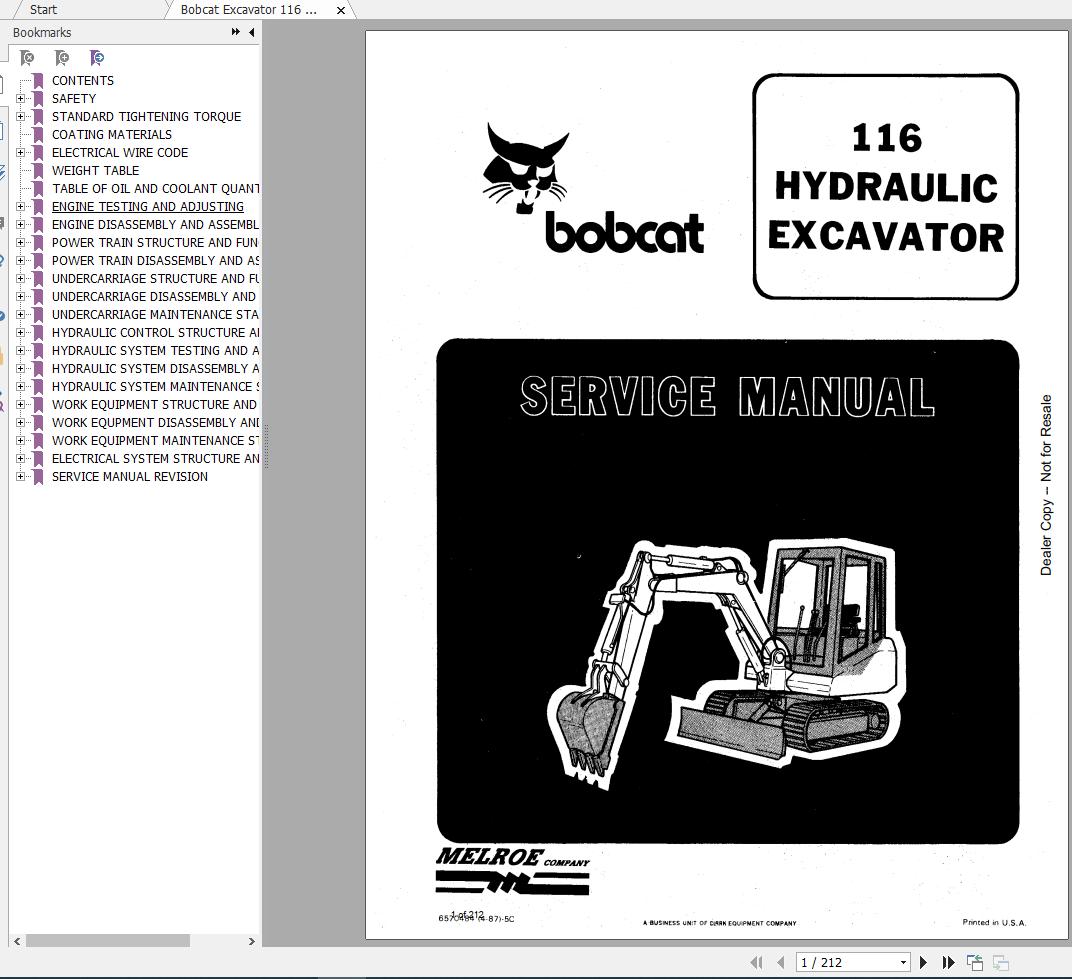Screen dimensions: 1072x979
Task: Select UNDERCARRIAGE MAINTENANCE bookmark
Action: pyautogui.click(x=155, y=314)
